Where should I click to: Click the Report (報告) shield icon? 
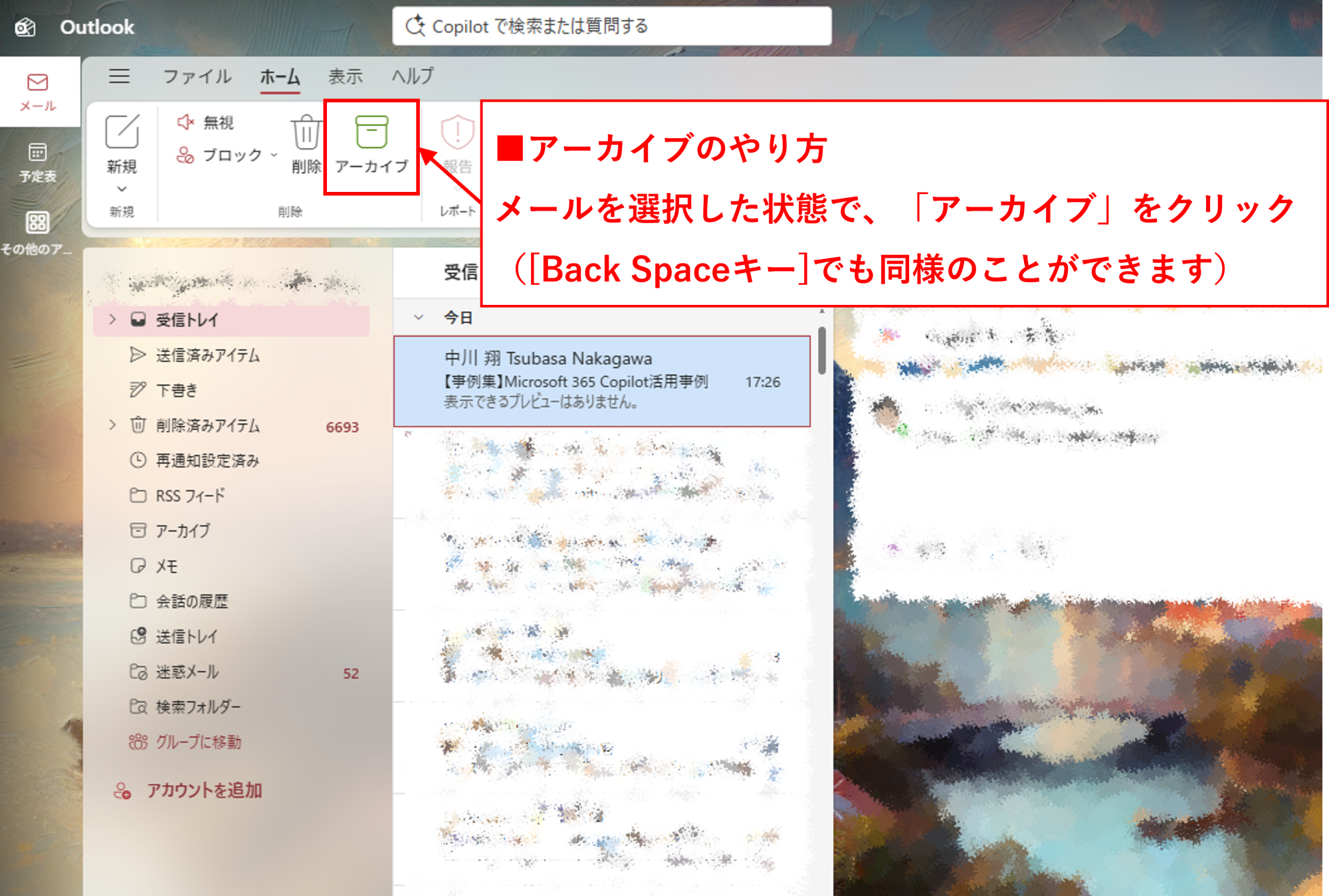tap(457, 132)
